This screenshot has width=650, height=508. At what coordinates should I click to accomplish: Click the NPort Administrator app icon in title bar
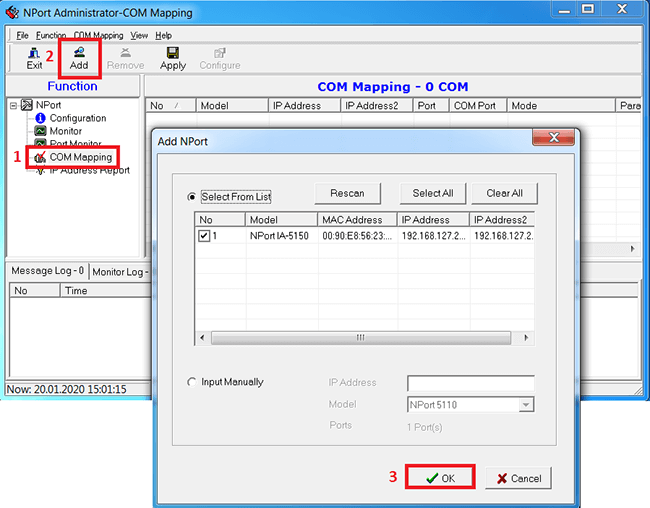(12, 12)
